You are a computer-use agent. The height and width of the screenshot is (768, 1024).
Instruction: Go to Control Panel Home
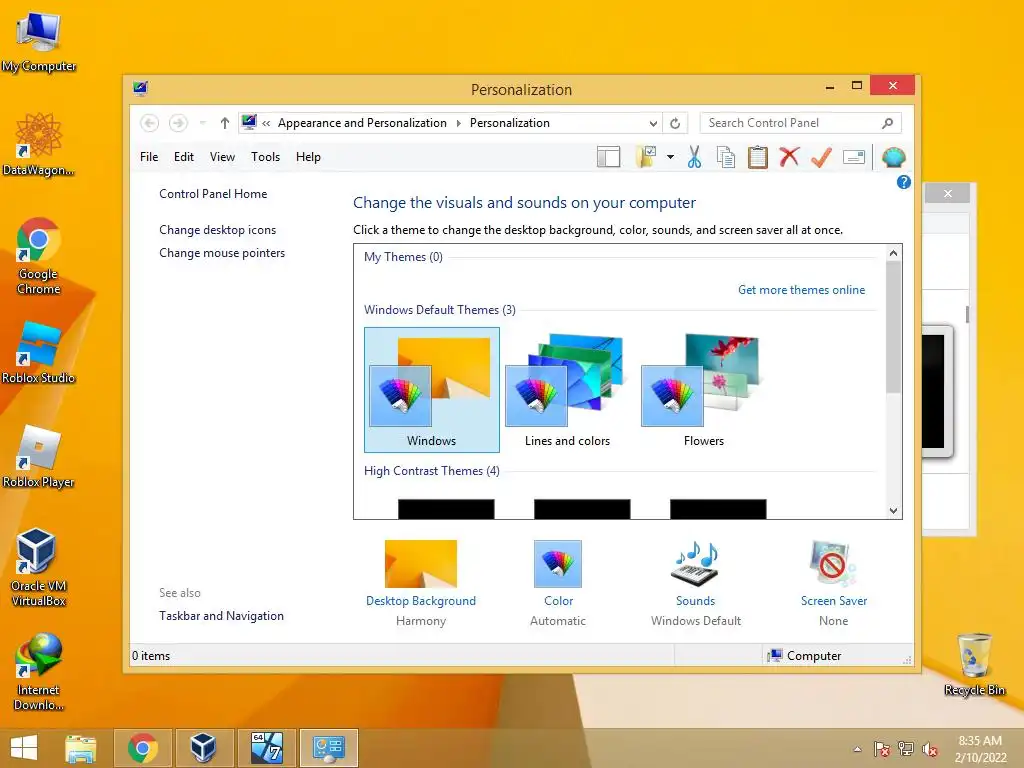pos(213,194)
